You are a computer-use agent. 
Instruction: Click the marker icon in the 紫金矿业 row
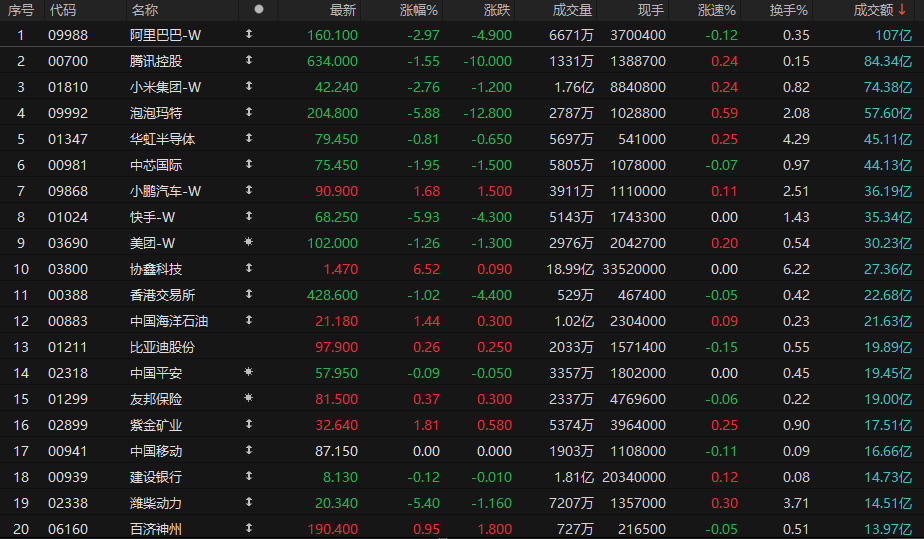click(x=249, y=424)
